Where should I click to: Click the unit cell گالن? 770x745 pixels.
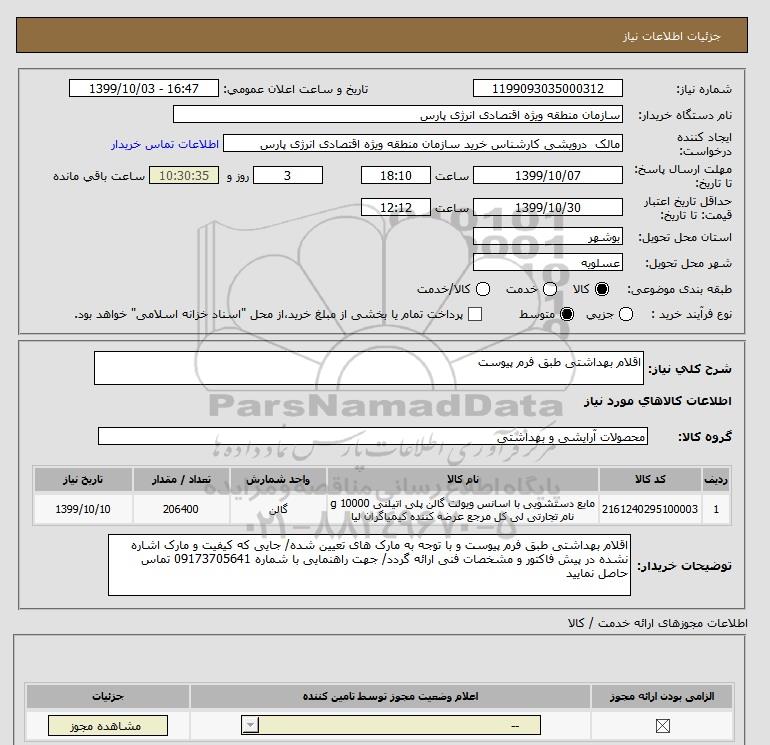278,509
